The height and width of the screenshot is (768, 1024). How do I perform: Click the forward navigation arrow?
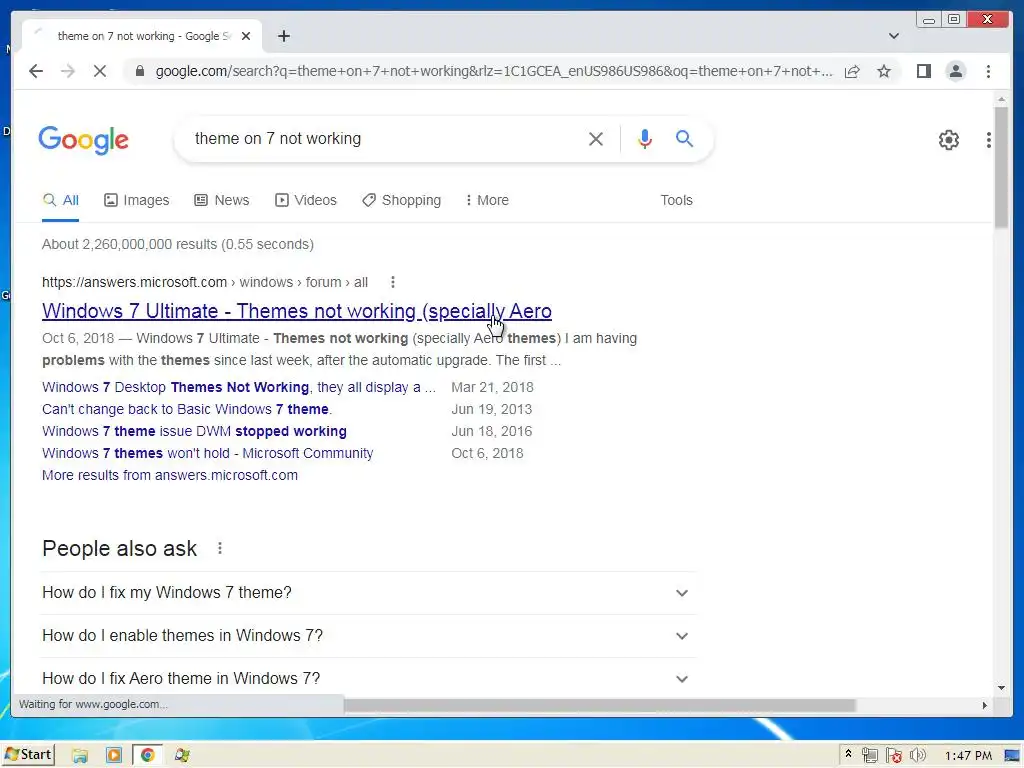click(68, 71)
